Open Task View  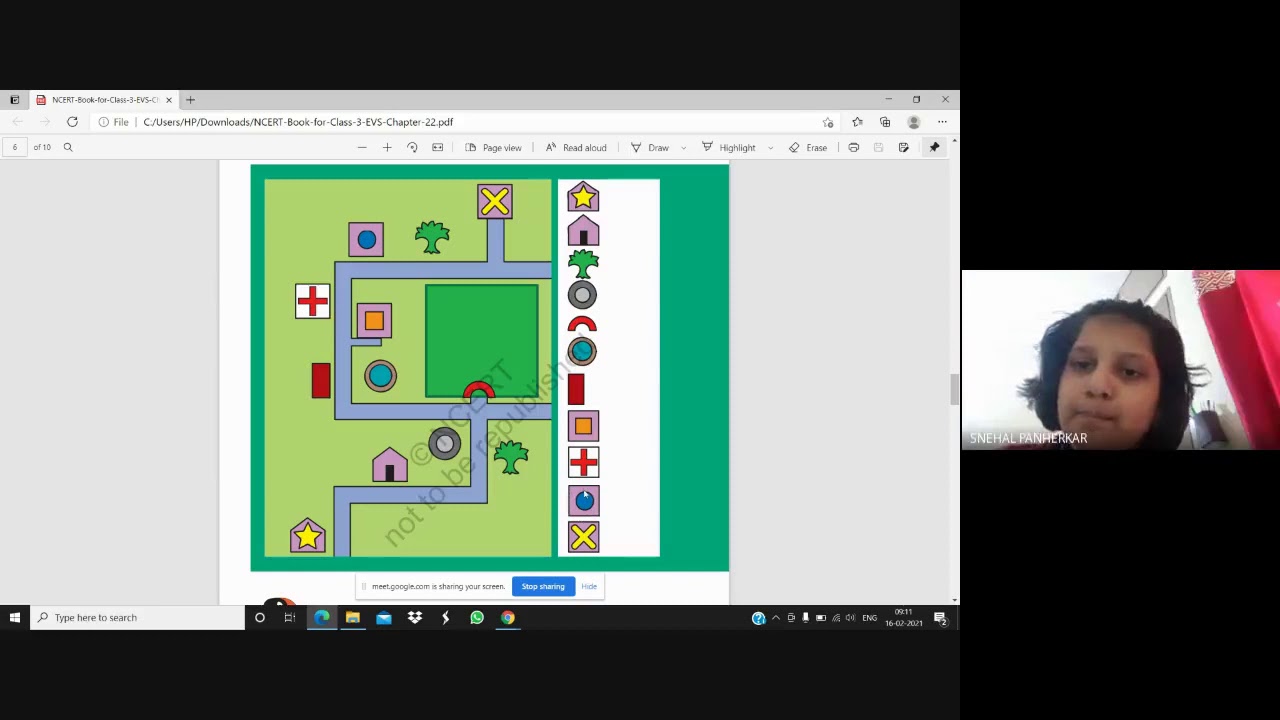coord(289,618)
